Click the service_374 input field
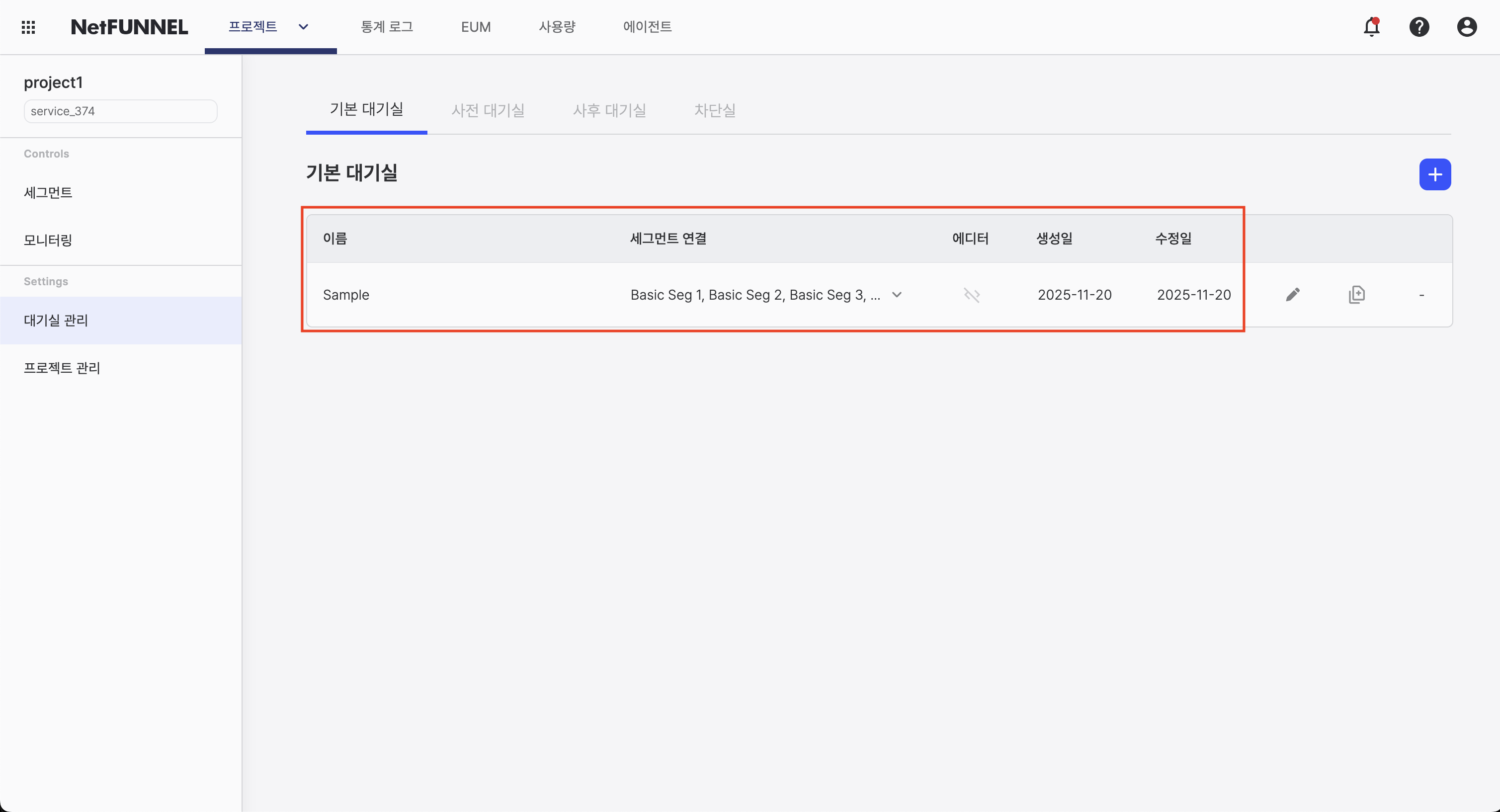 tap(120, 111)
